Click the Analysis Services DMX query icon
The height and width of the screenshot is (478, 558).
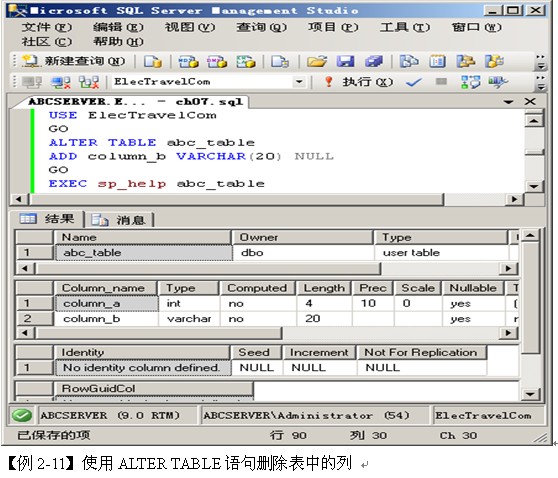click(217, 62)
